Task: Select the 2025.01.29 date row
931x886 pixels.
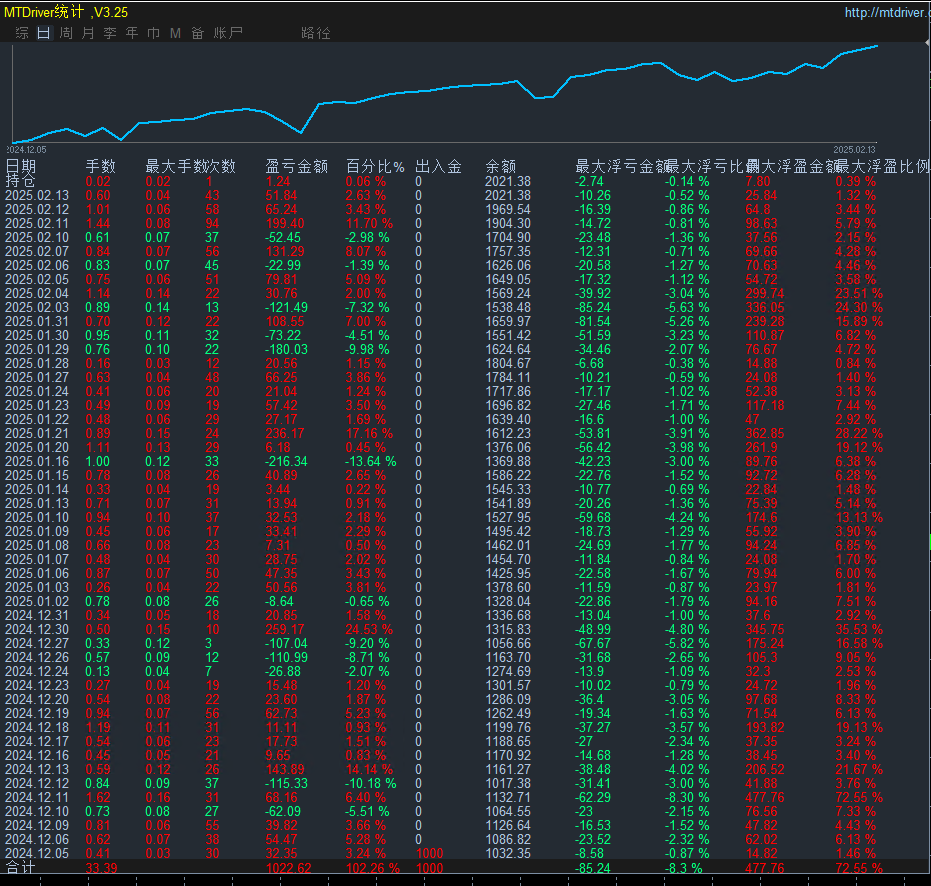Action: (x=466, y=349)
